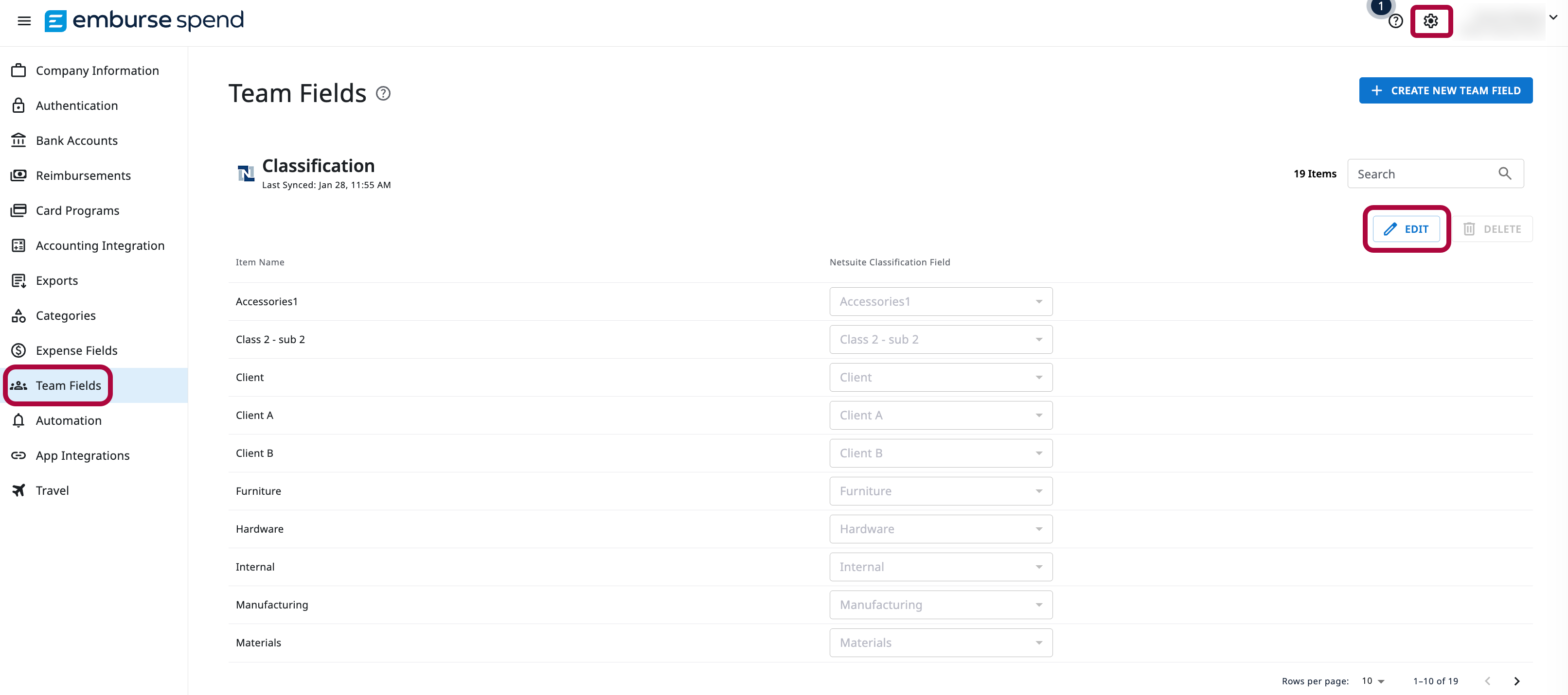
Task: Click the settings gear in the top bar
Action: [1431, 21]
